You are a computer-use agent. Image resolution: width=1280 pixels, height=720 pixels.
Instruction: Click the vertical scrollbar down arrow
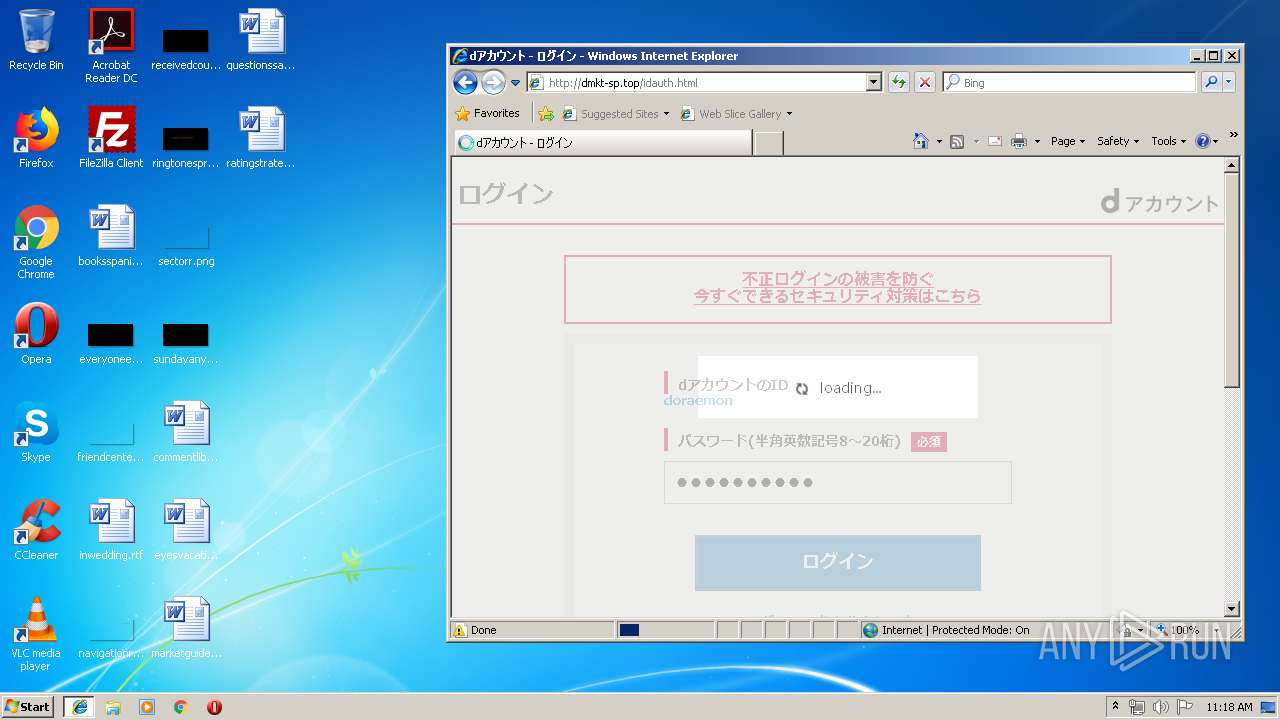point(1232,609)
